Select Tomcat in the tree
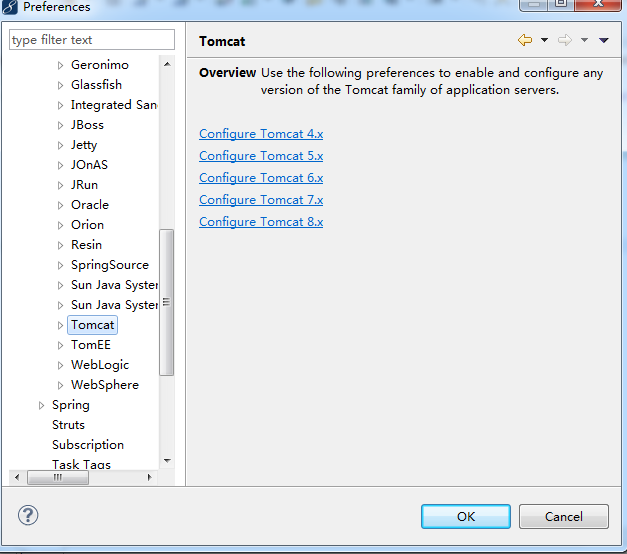The width and height of the screenshot is (627, 554). [x=93, y=325]
